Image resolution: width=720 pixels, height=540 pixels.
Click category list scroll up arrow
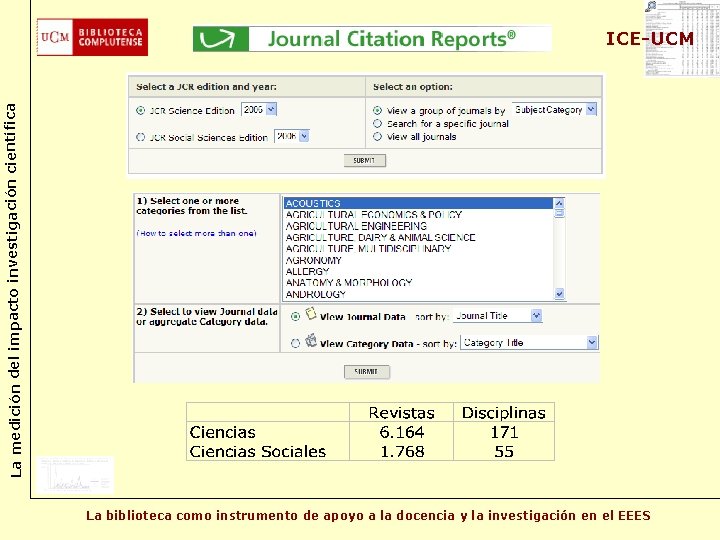559,203
